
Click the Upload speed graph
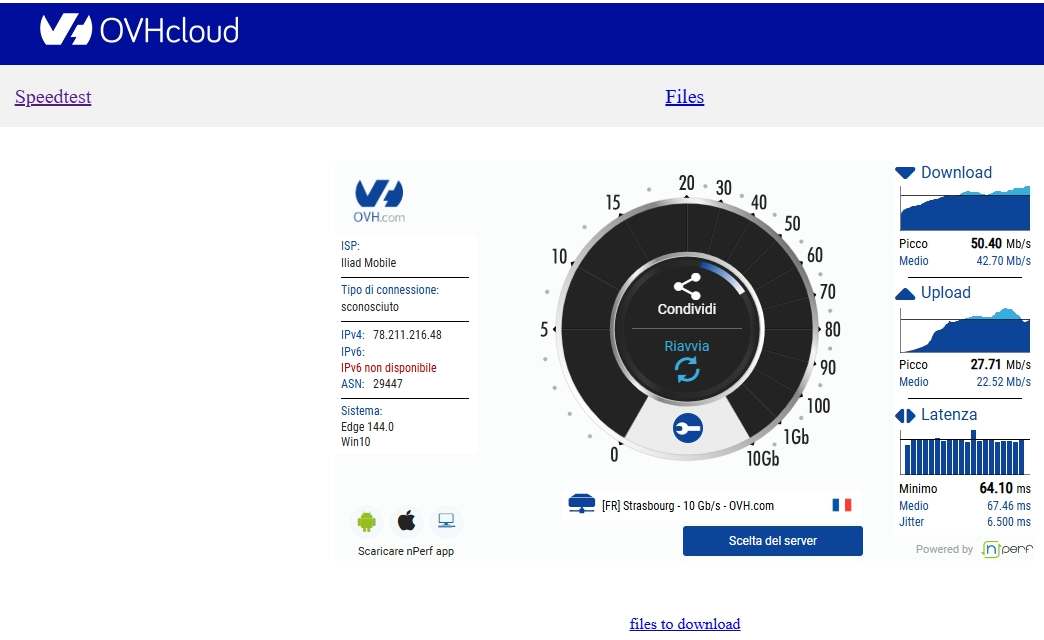[965, 330]
